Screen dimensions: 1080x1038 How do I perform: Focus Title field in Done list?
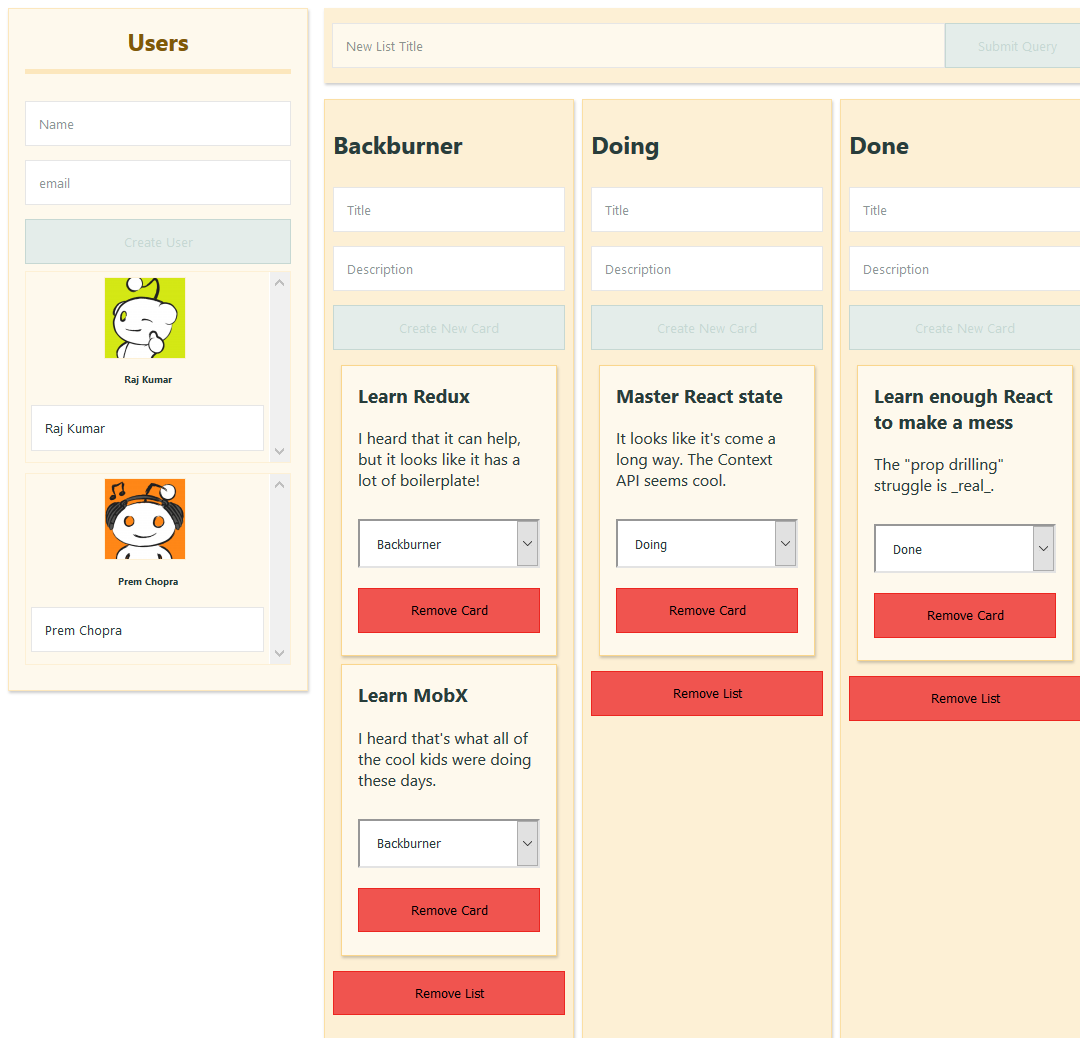(964, 209)
